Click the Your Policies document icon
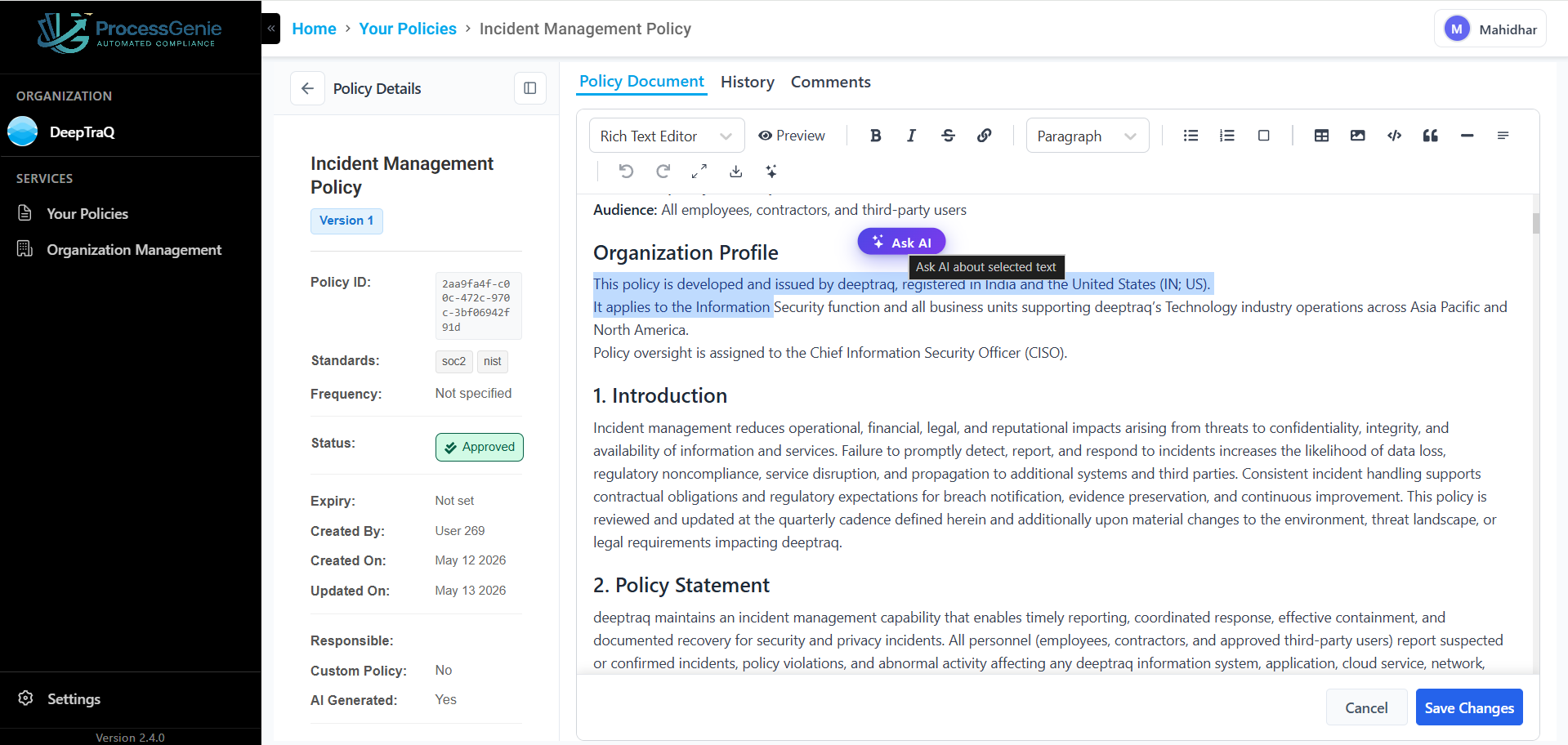This screenshot has height=745, width=1568. click(x=25, y=213)
